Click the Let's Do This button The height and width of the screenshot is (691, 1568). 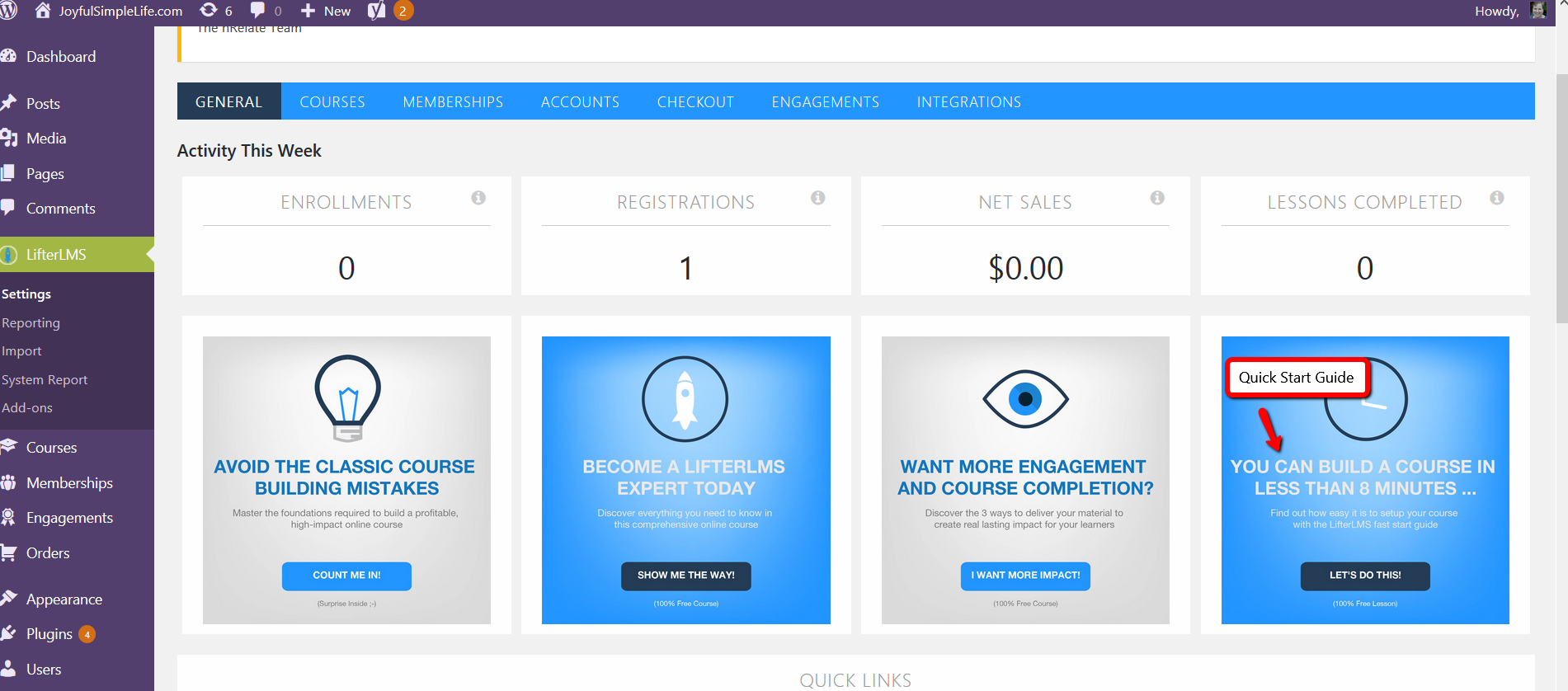coord(1365,576)
